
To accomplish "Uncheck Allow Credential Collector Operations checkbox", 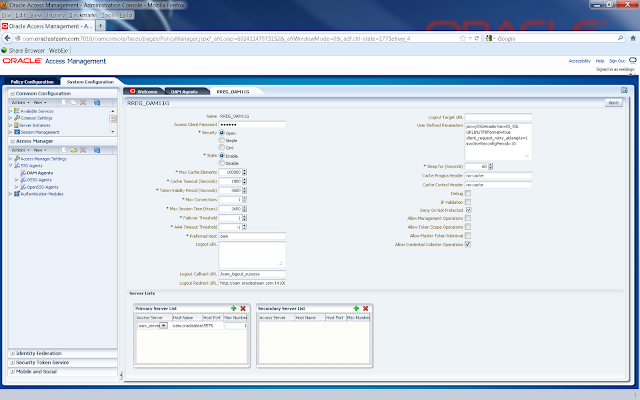I will [x=468, y=244].
